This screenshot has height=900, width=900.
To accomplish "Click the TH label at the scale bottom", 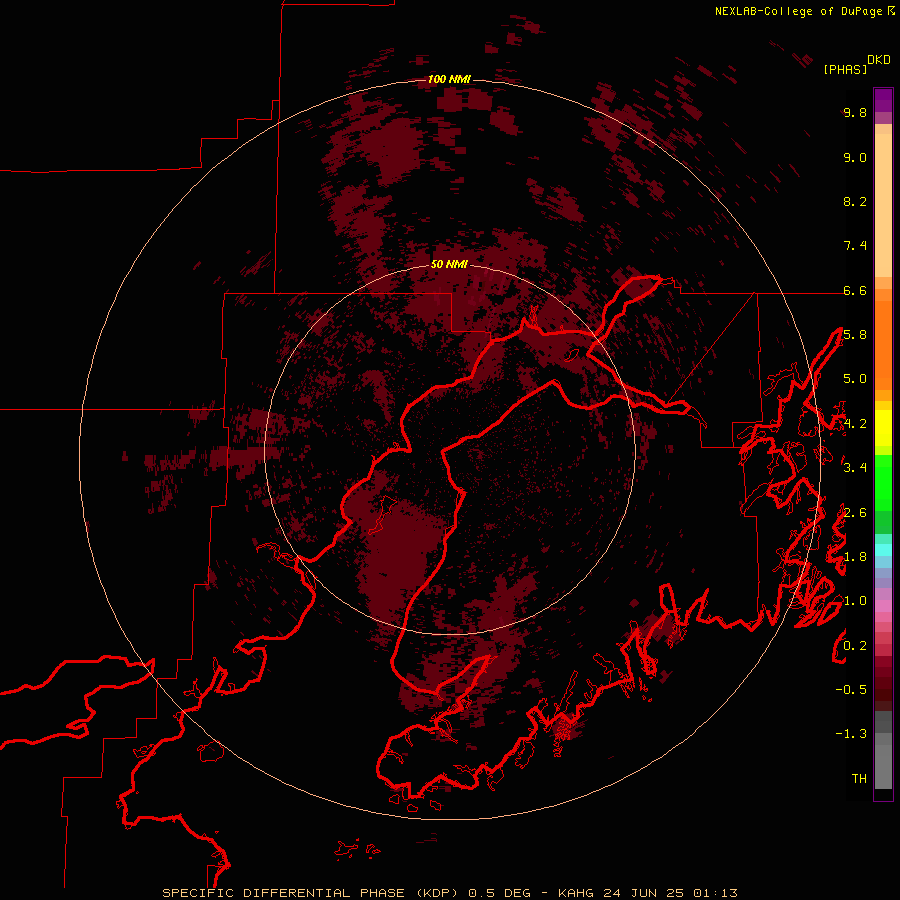I will 859,779.
